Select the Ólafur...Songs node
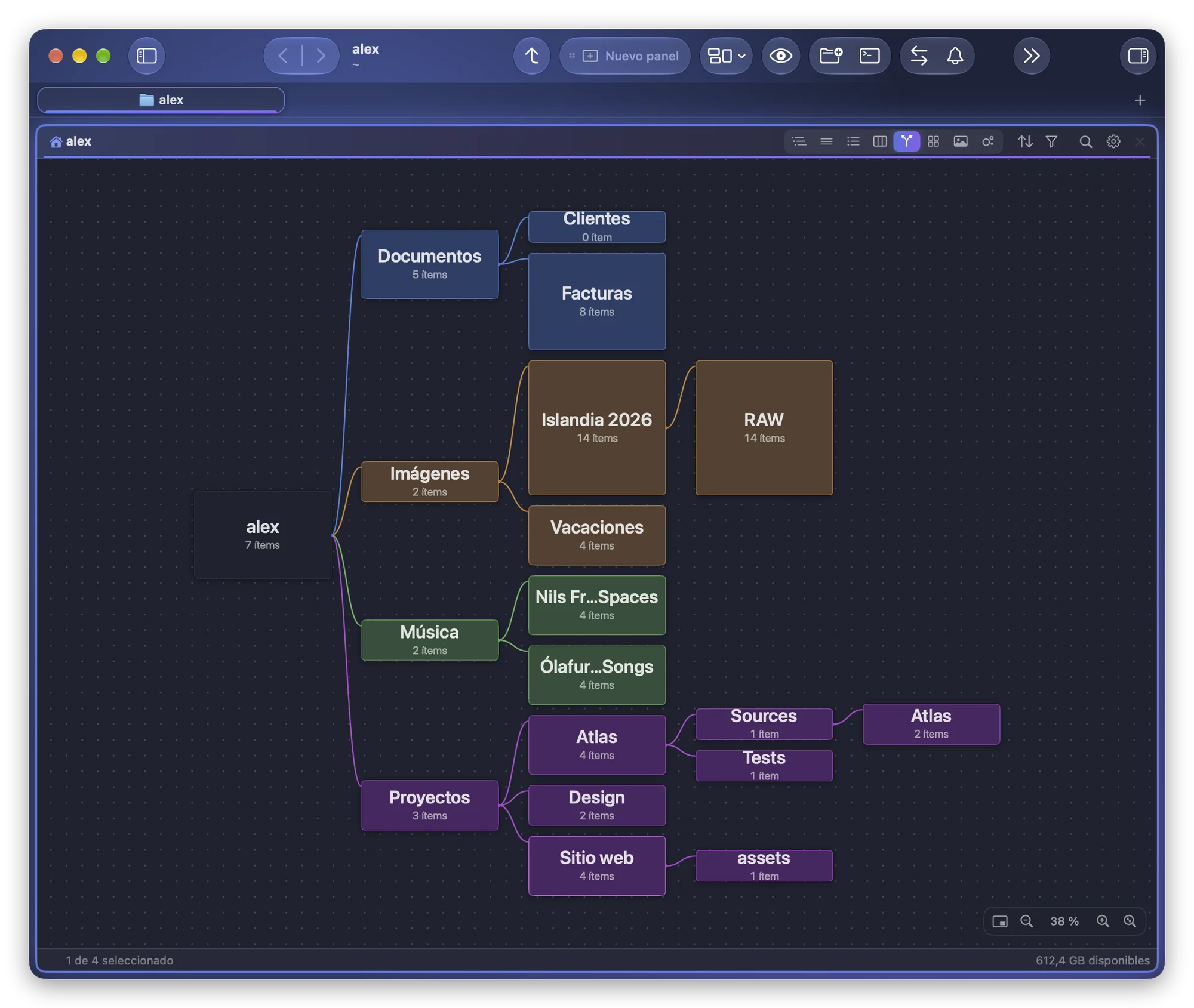The image size is (1194, 1008). (x=596, y=674)
